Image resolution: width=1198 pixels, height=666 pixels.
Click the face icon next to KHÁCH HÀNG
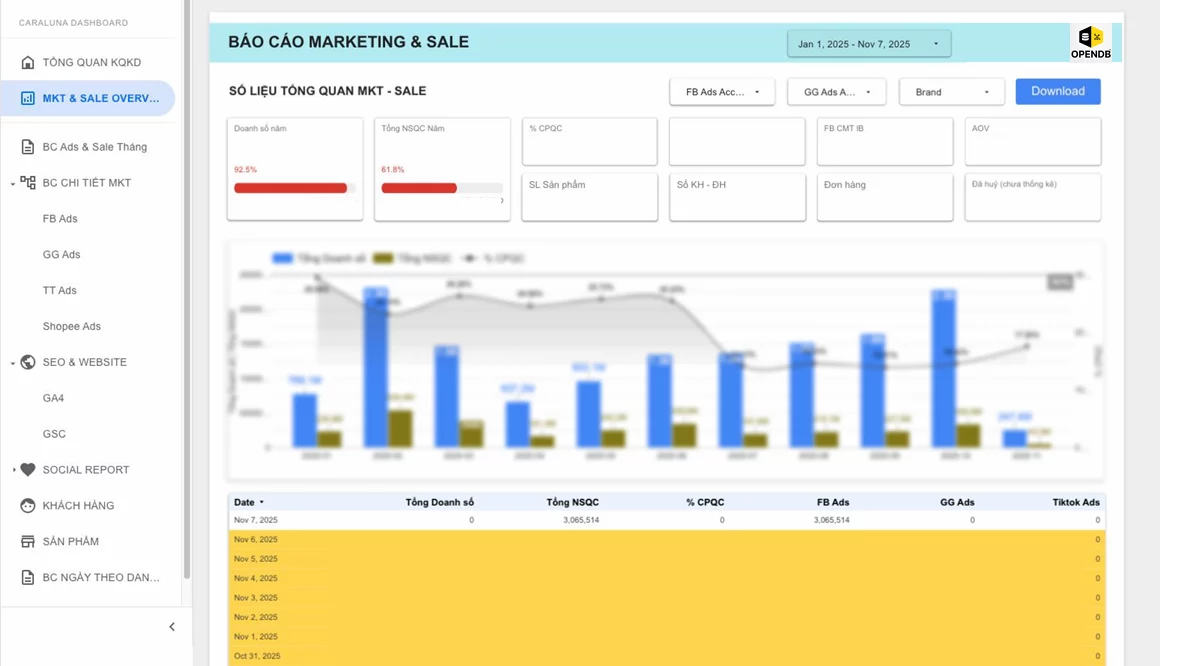(x=28, y=505)
